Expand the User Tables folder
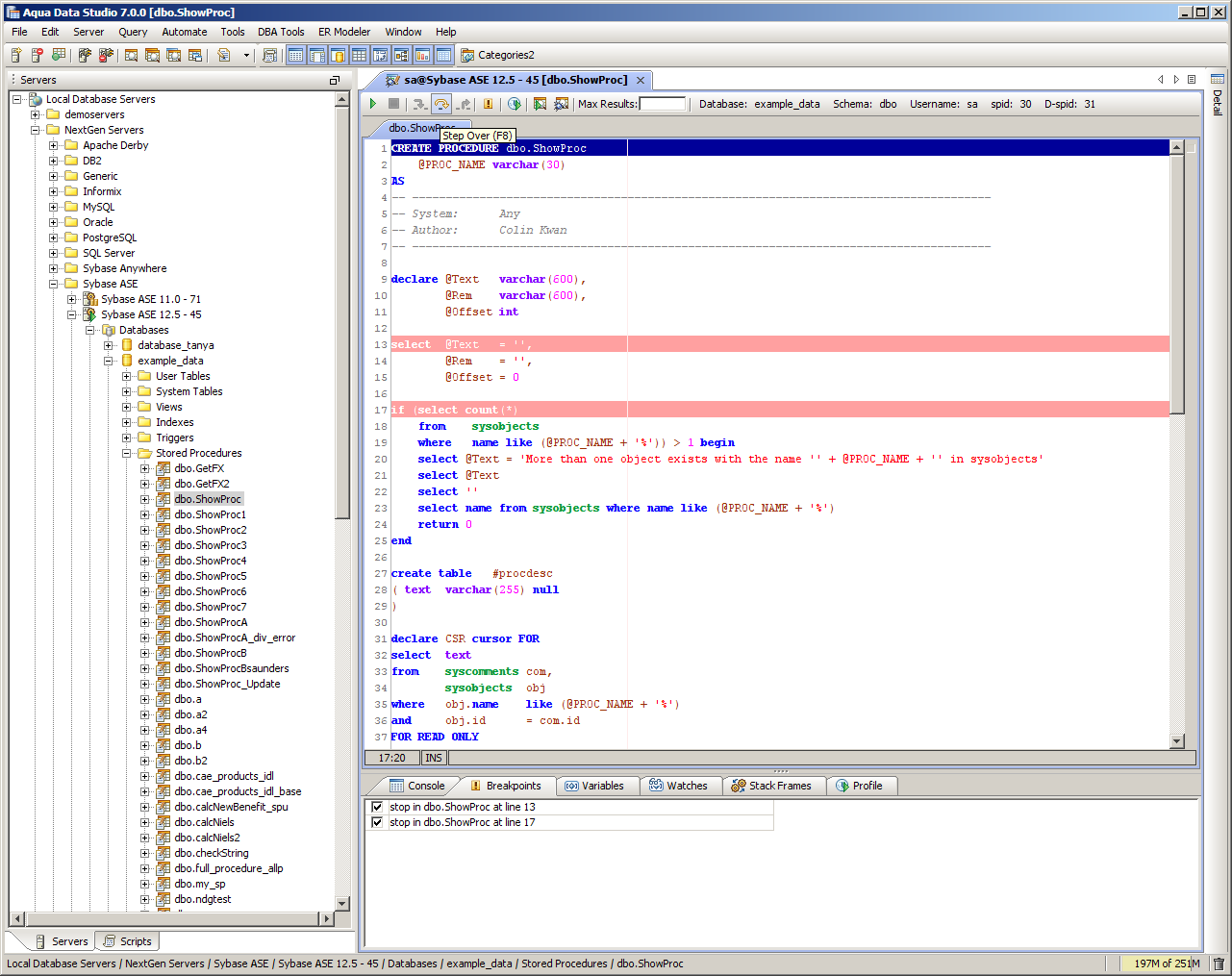1232x976 pixels. point(127,376)
